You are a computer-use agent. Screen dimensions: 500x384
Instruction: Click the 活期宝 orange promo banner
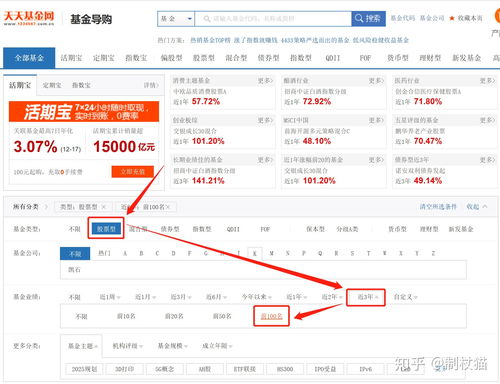pyautogui.click(x=84, y=112)
